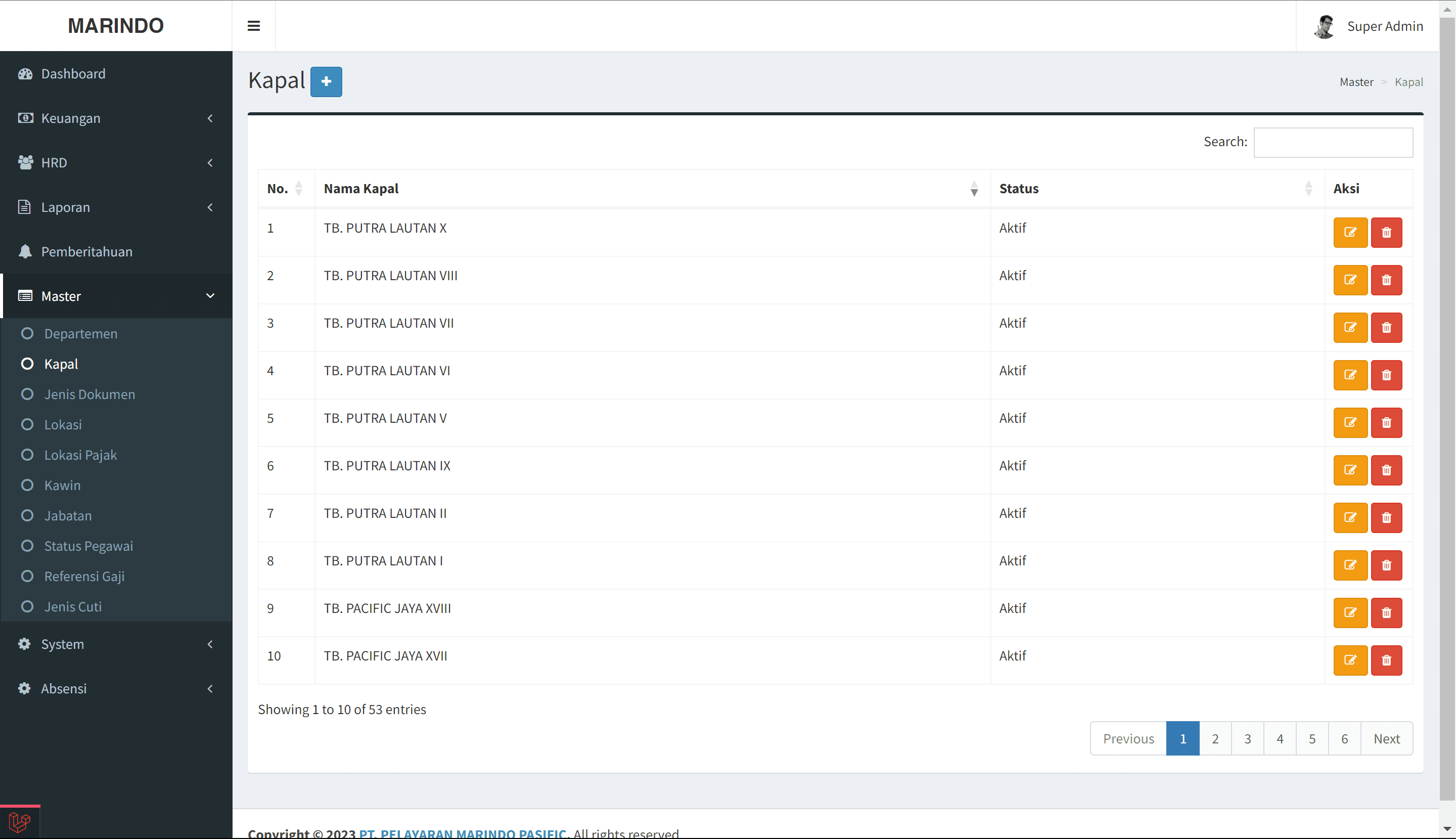Viewport: 1456px width, 839px height.
Task: Delete the TB. PUTRA LAUTAN VIII row
Action: point(1386,280)
